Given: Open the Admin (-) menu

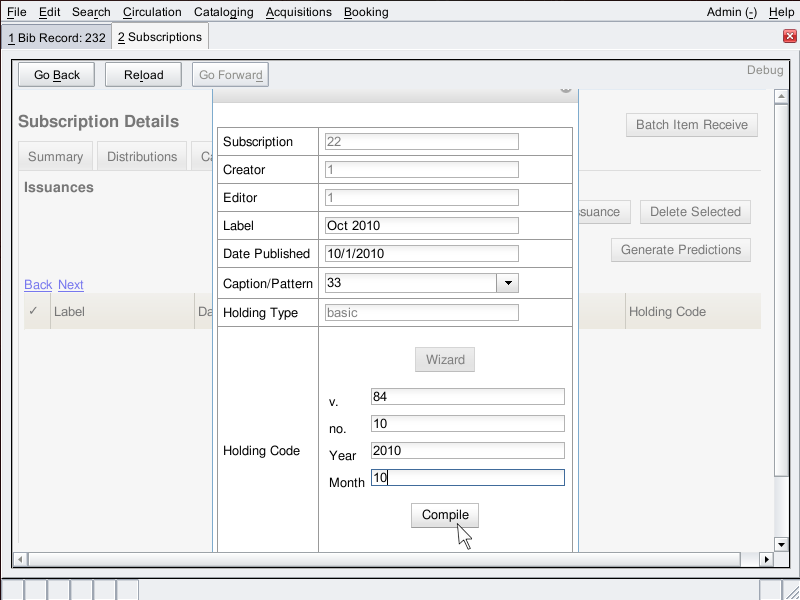Looking at the screenshot, I should (731, 12).
